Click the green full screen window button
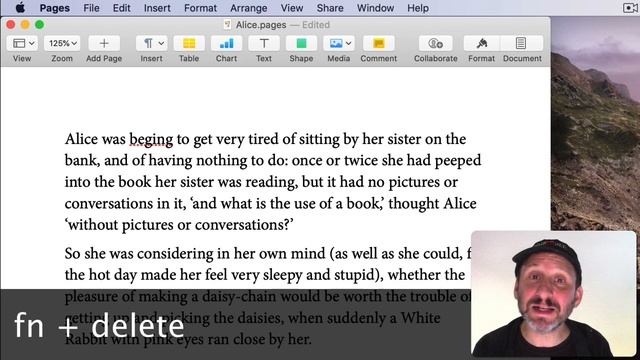This screenshot has height=360, width=640. tap(40, 25)
